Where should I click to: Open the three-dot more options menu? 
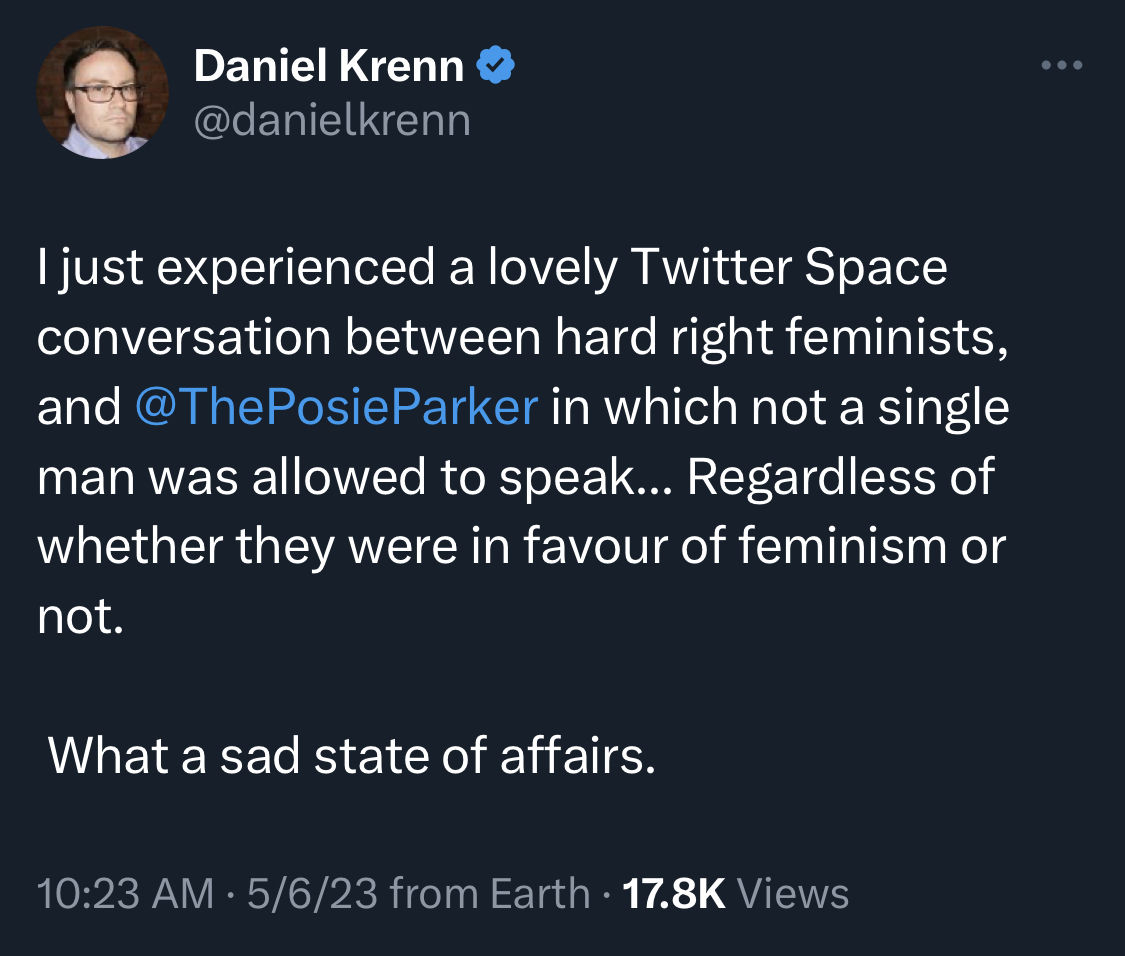1061,66
